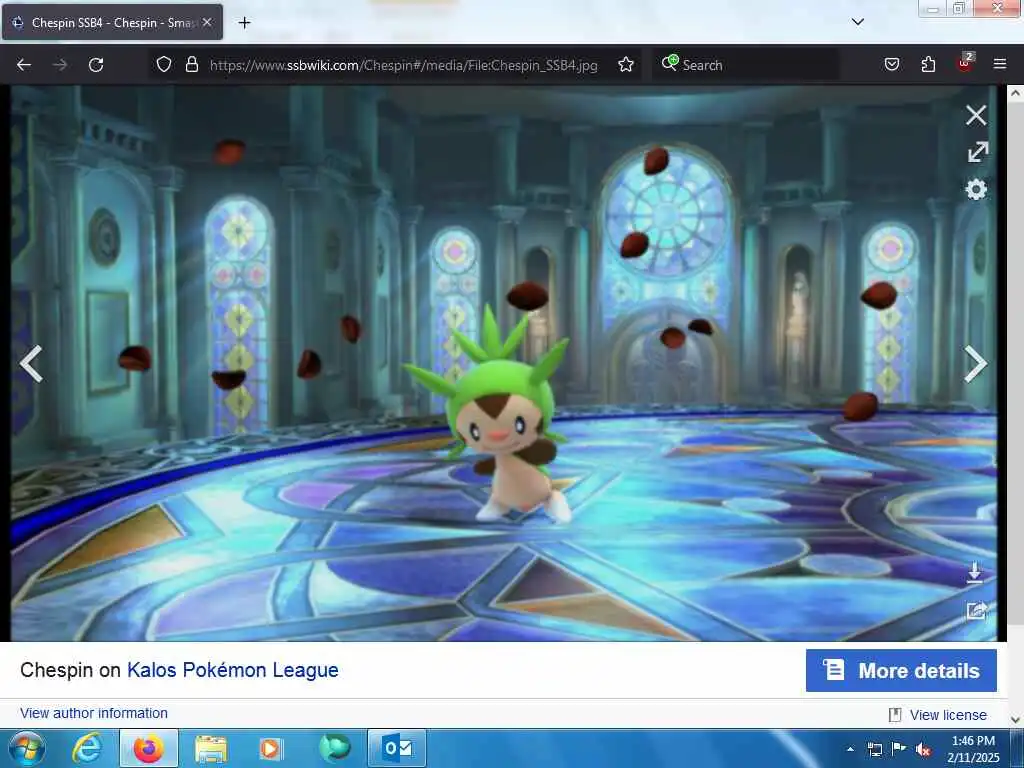Open a new tab with plus
The image size is (1024, 768).
click(244, 23)
